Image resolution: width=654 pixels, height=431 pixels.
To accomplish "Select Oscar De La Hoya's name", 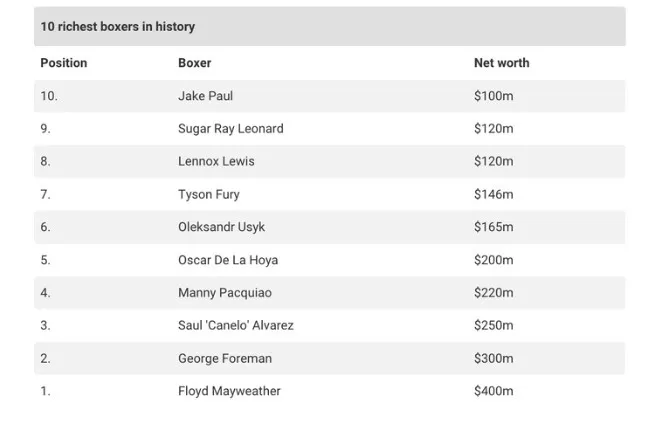I will [x=228, y=260].
